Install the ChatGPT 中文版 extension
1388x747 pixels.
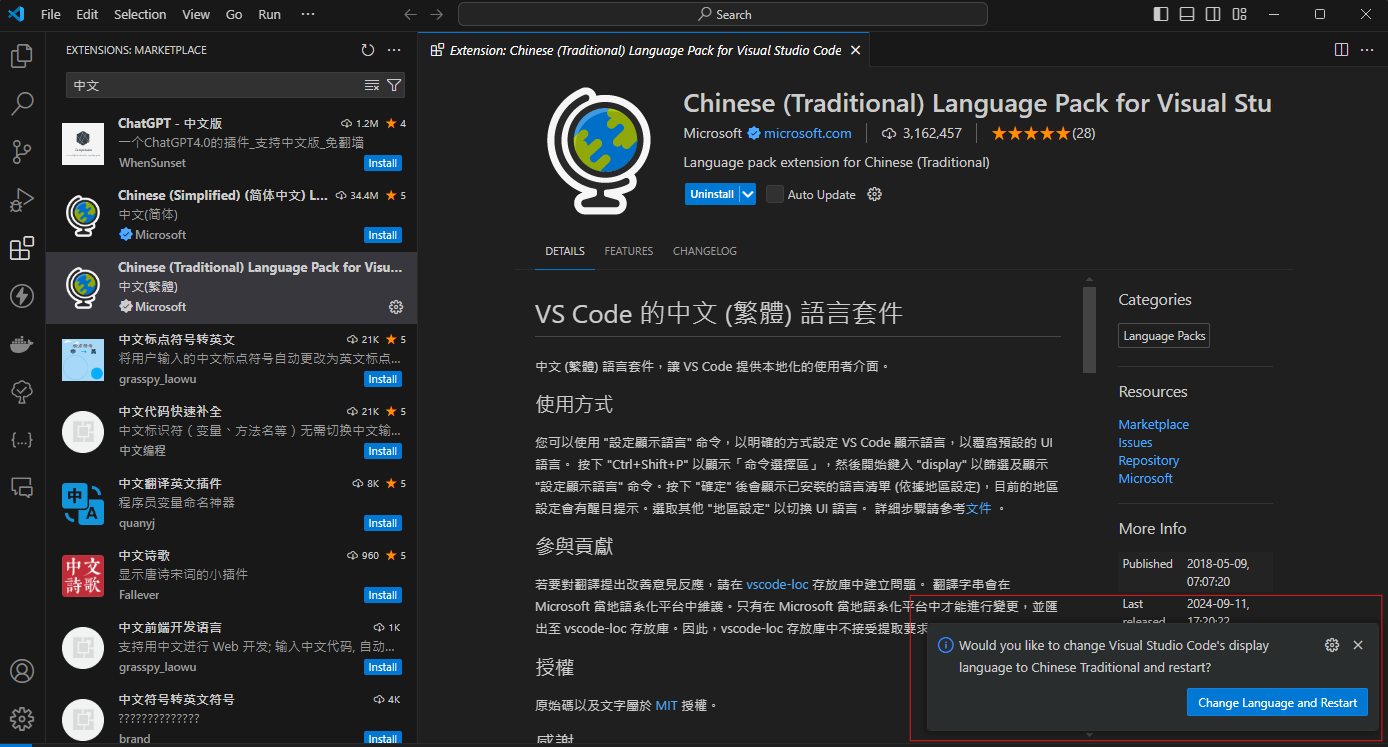[x=382, y=163]
